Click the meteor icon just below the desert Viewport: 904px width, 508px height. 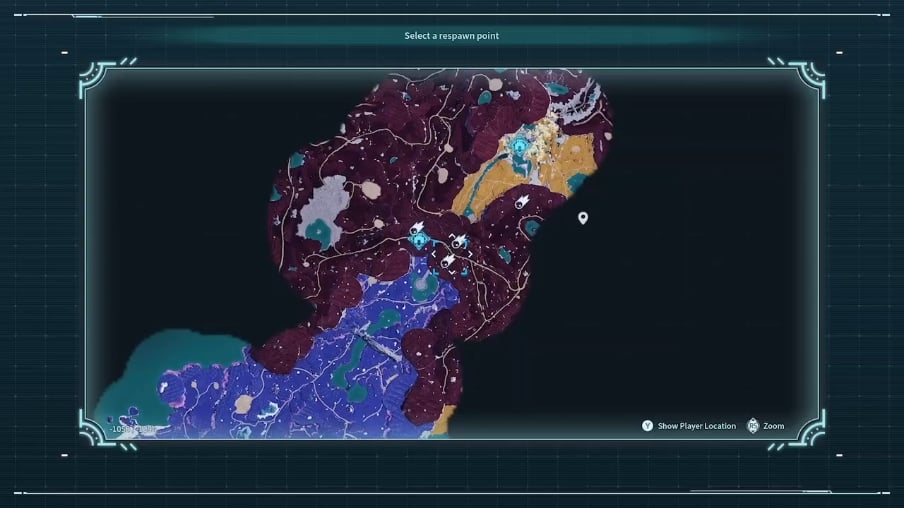[x=521, y=202]
